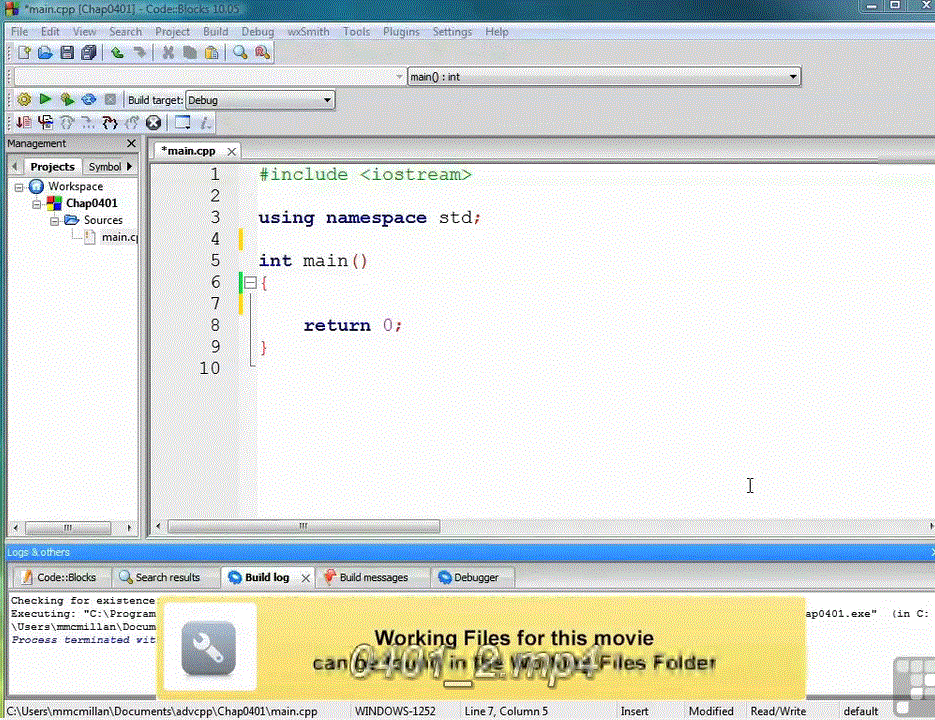Open the Edit menu
Viewport: 935px width, 720px height.
click(50, 32)
